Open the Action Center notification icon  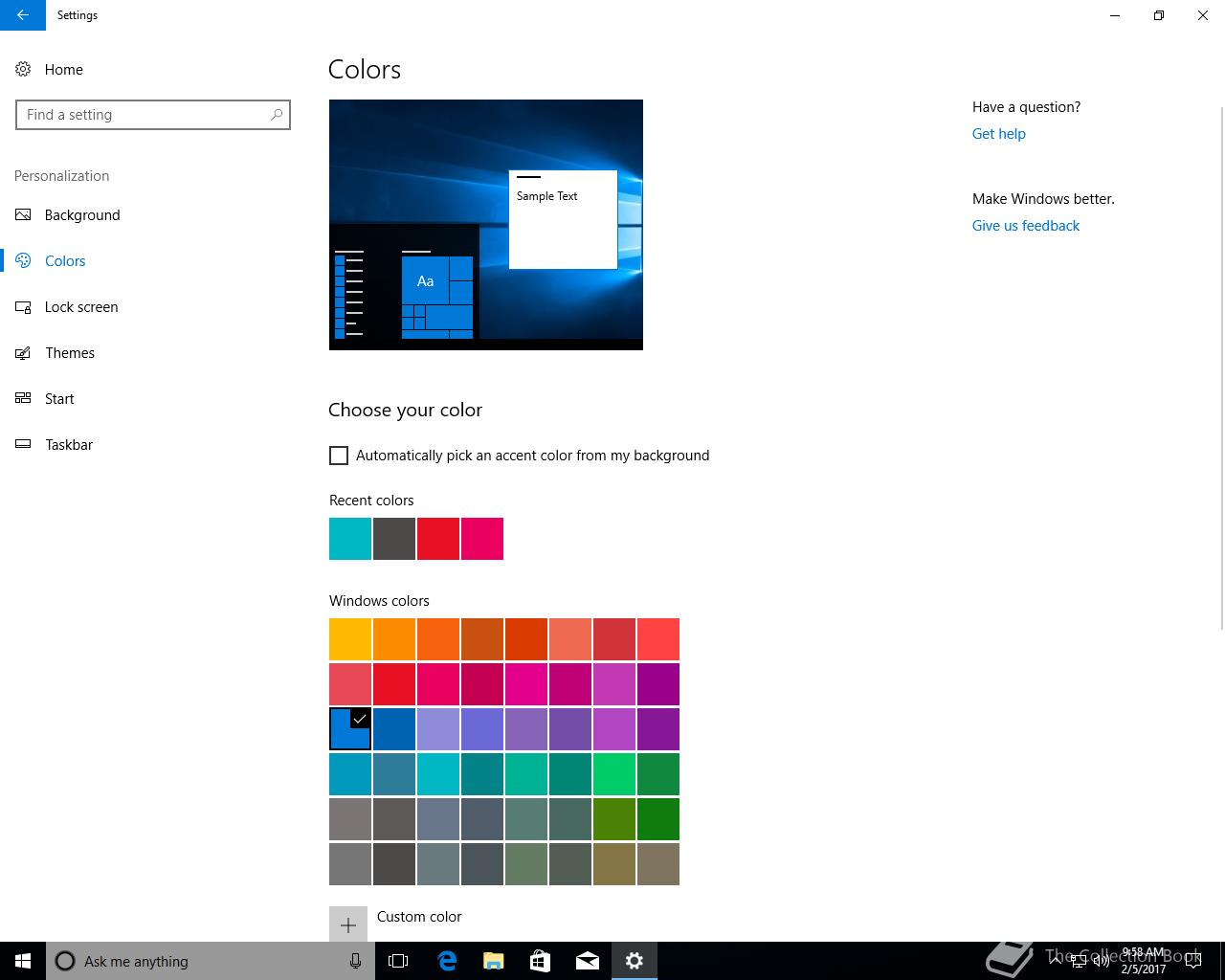(x=1192, y=961)
